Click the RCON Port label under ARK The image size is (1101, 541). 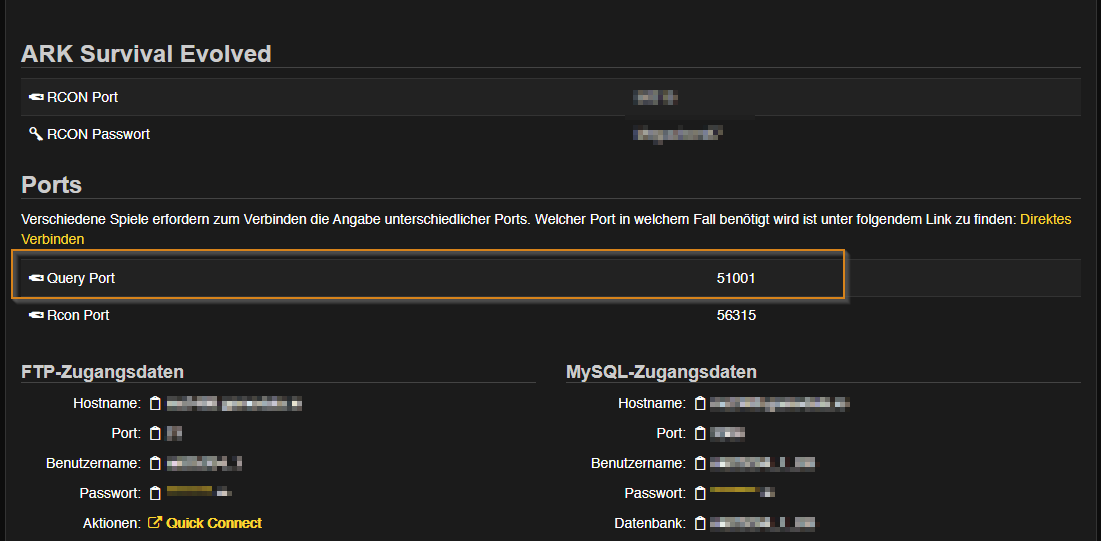[82, 98]
